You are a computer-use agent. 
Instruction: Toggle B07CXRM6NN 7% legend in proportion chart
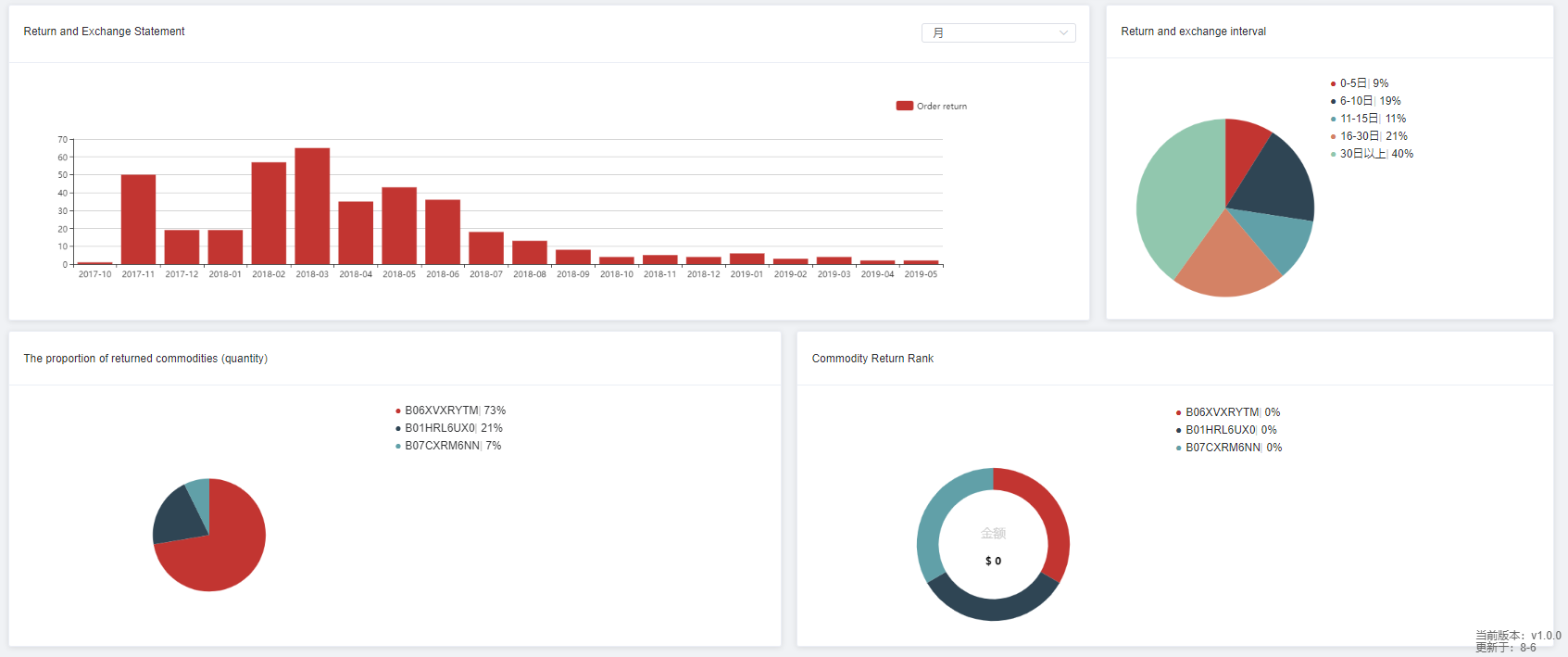pos(448,446)
